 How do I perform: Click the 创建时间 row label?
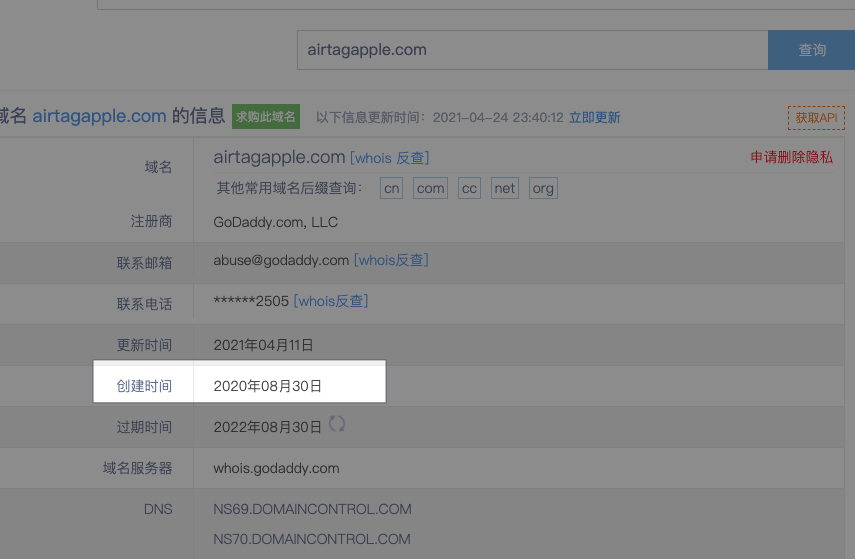144,386
